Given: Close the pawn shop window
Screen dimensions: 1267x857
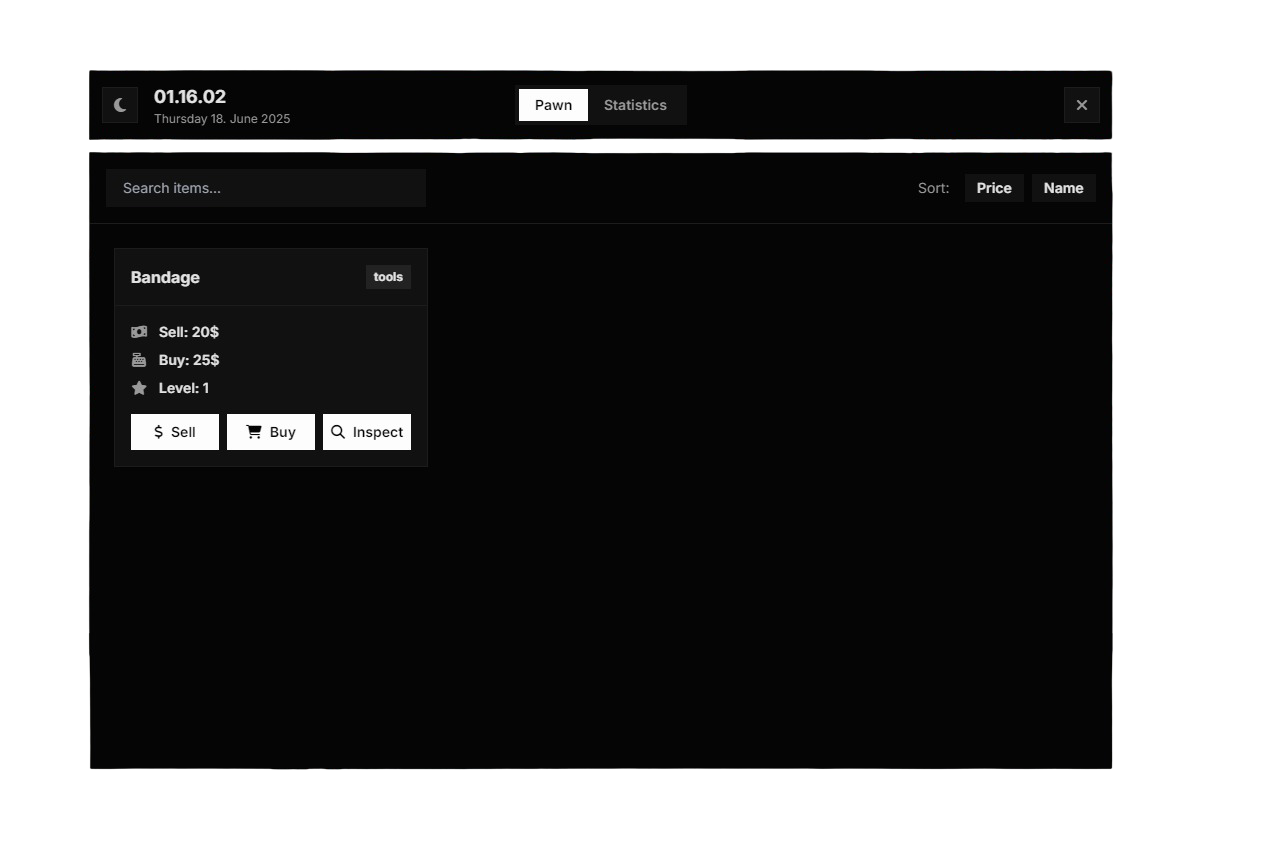Looking at the screenshot, I should point(1081,104).
